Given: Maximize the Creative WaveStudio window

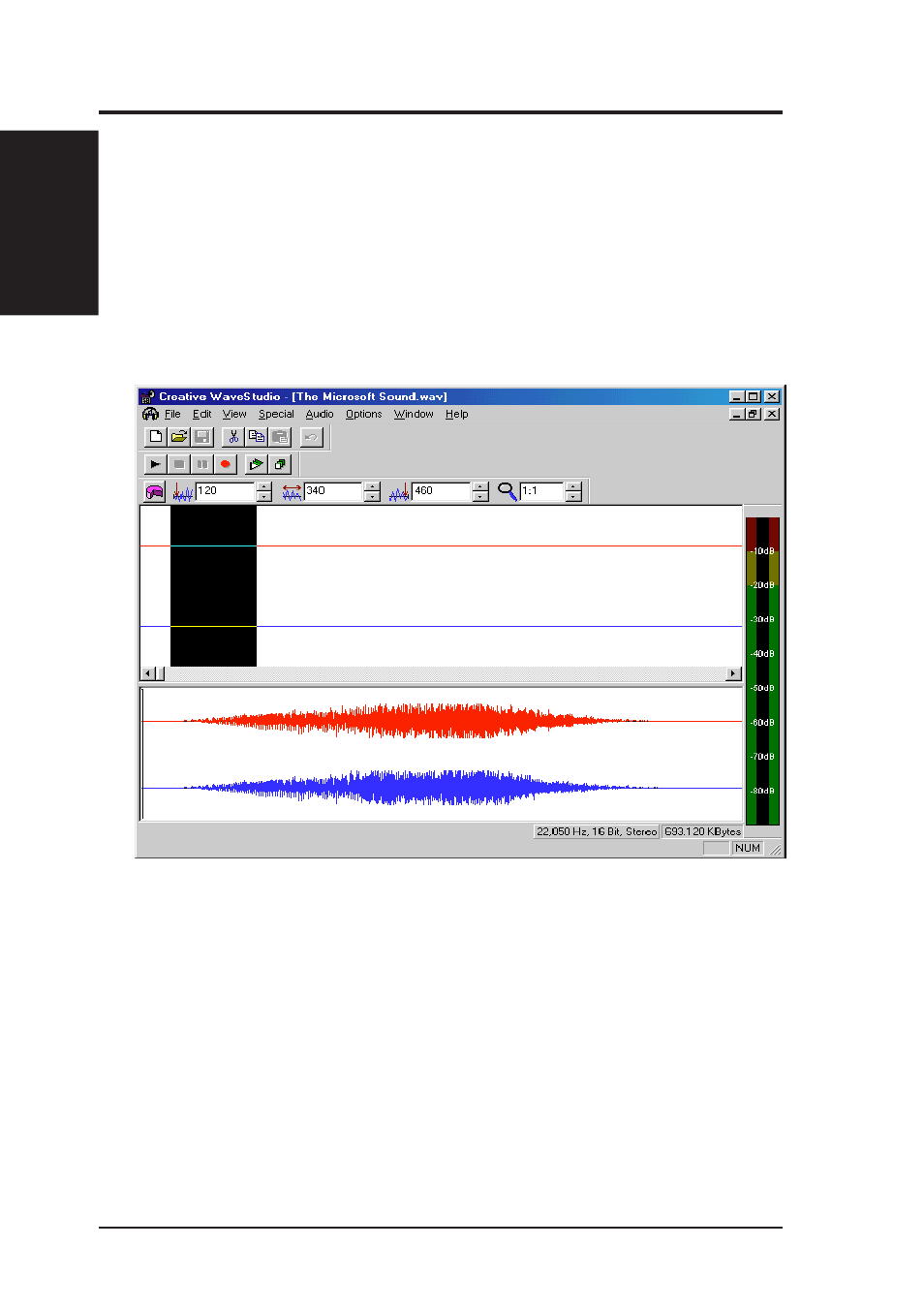Looking at the screenshot, I should click(753, 396).
